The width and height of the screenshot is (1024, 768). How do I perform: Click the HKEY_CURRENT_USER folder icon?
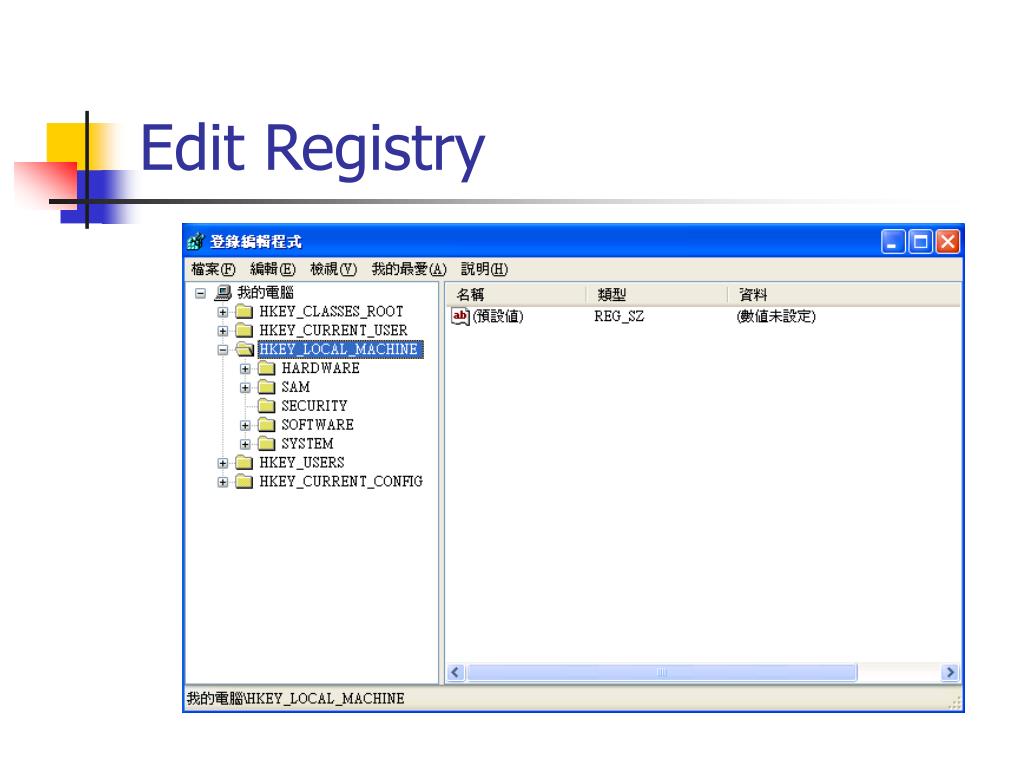pos(244,330)
